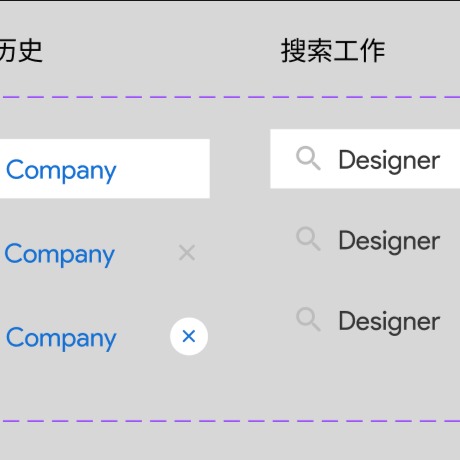460x460 pixels.
Task: Remove the second Company using the gray X
Action: coord(187,253)
